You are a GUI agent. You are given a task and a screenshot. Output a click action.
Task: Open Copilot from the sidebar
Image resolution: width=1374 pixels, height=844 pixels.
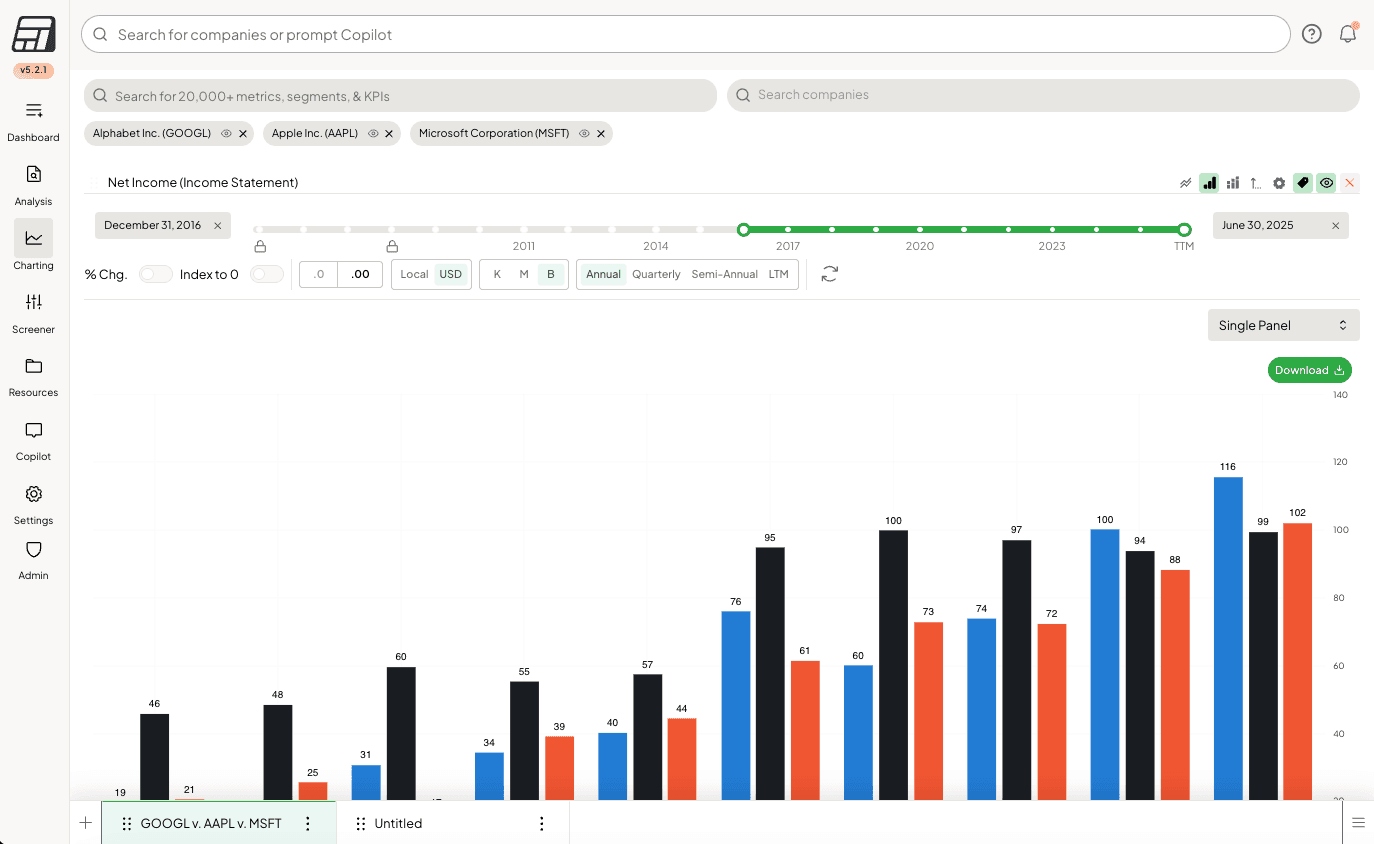(33, 440)
